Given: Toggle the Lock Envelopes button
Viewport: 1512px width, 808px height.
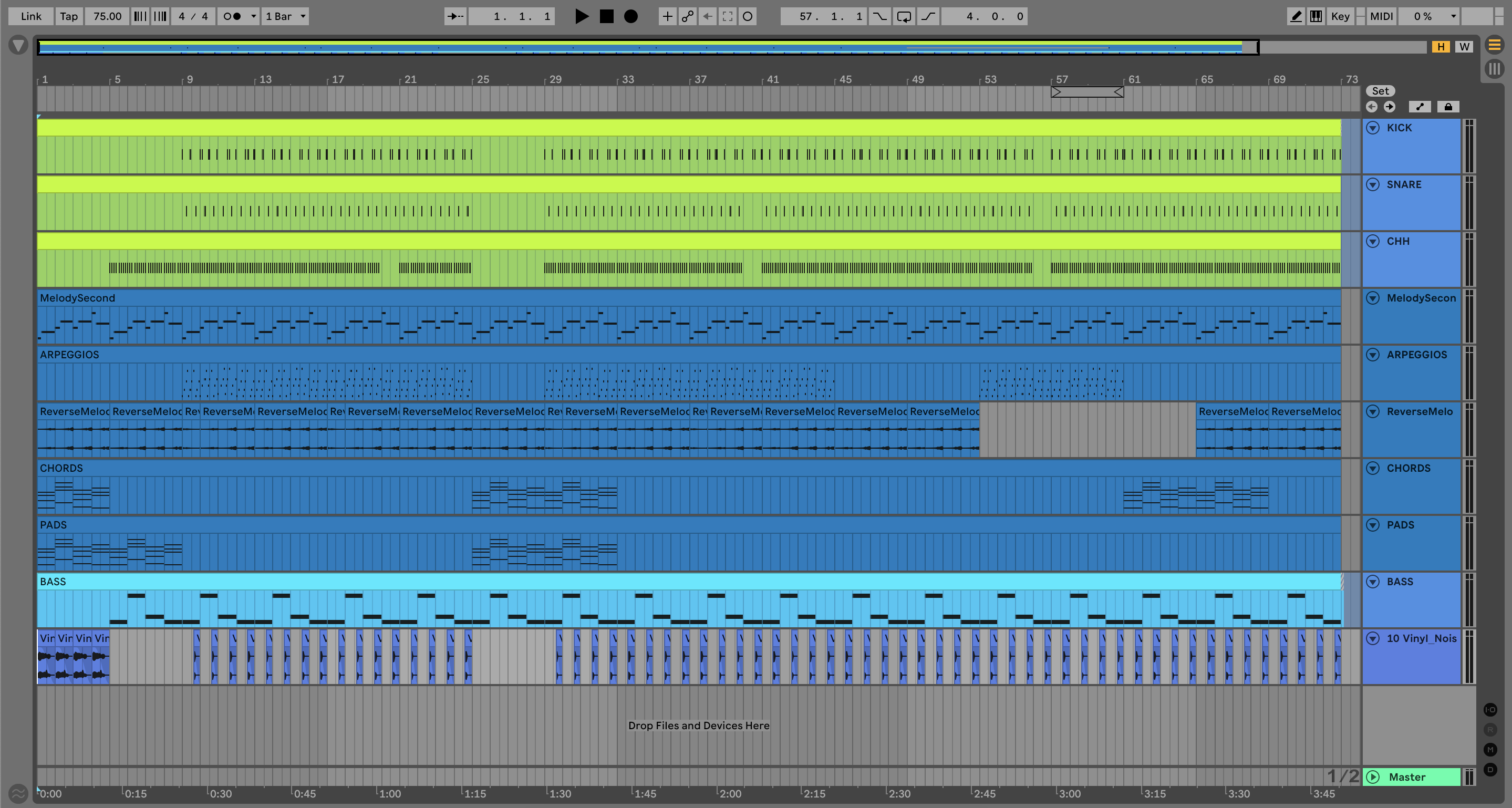Looking at the screenshot, I should point(1447,107).
